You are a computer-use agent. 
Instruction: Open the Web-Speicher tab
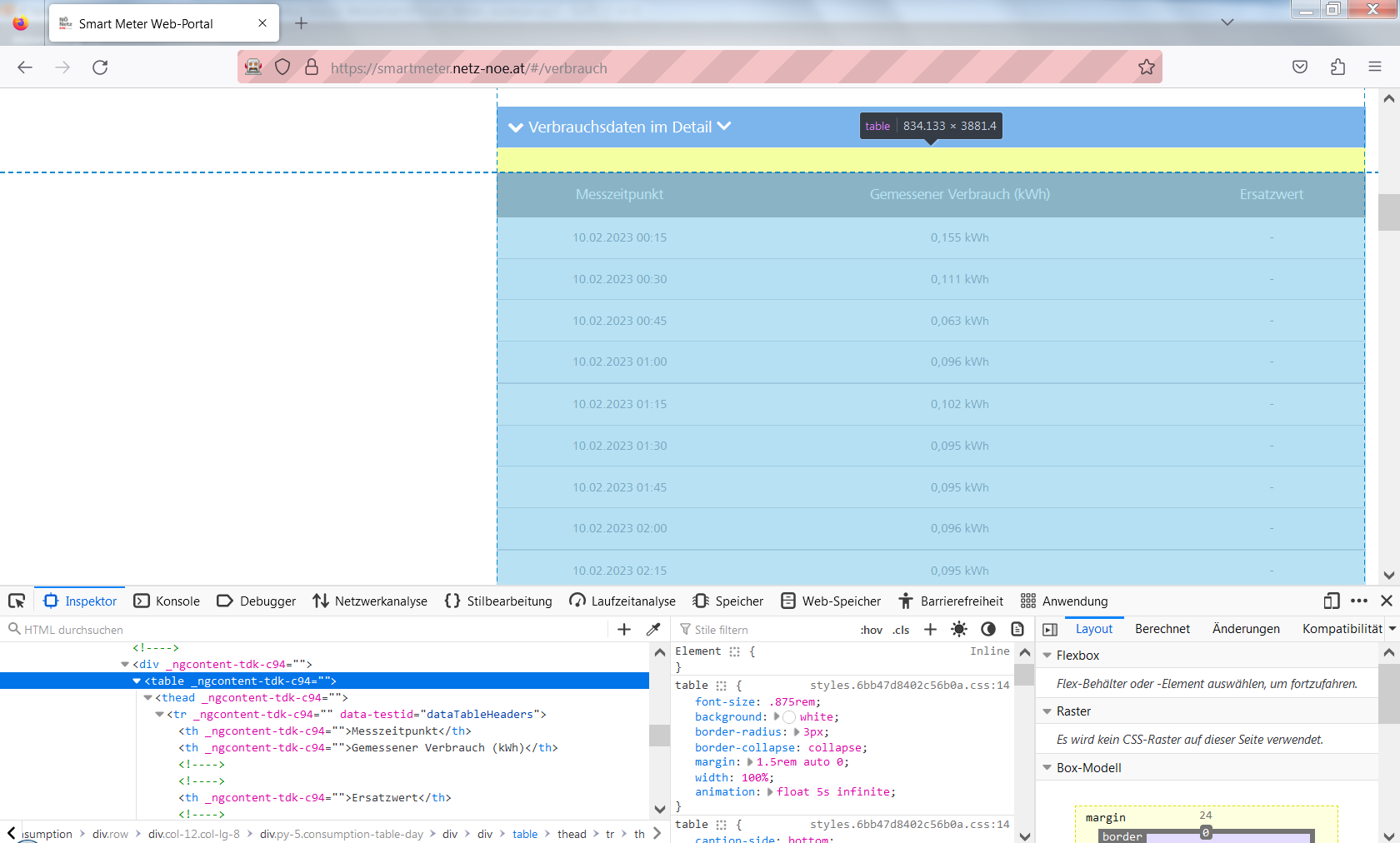coord(831,601)
